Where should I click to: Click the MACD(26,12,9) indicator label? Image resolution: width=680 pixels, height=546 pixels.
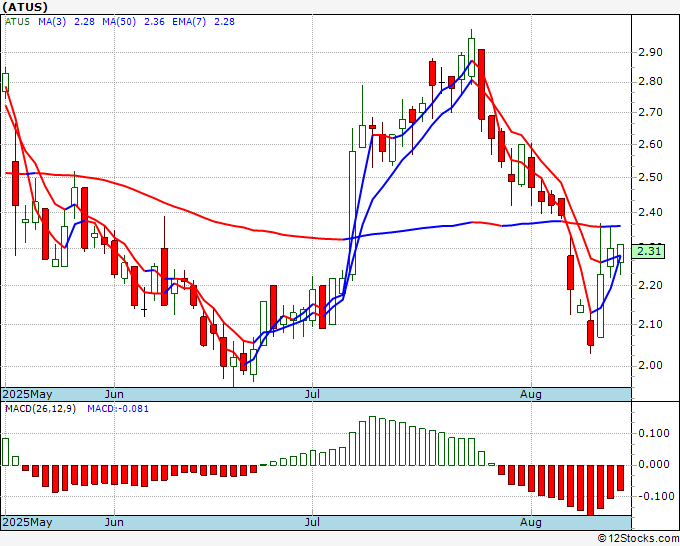tap(40, 409)
